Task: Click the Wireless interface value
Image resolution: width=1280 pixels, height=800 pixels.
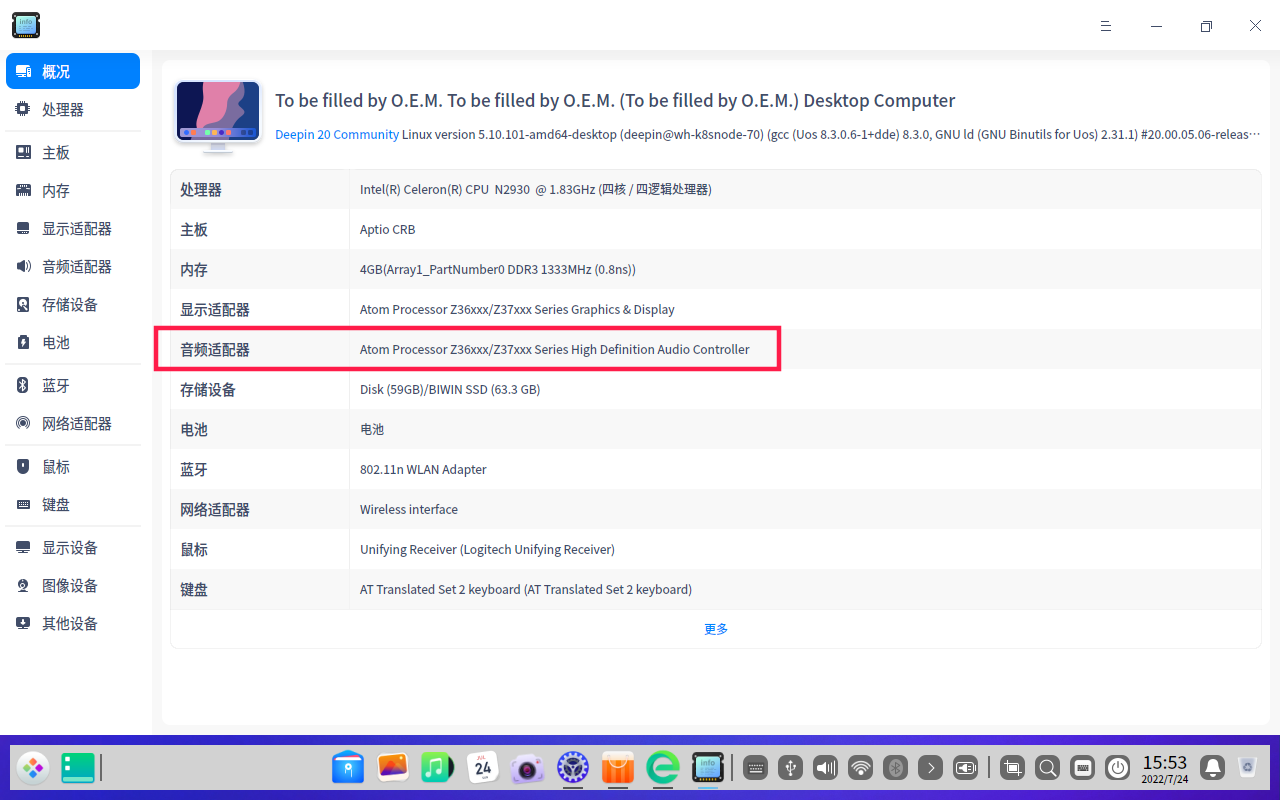Action: click(x=409, y=509)
